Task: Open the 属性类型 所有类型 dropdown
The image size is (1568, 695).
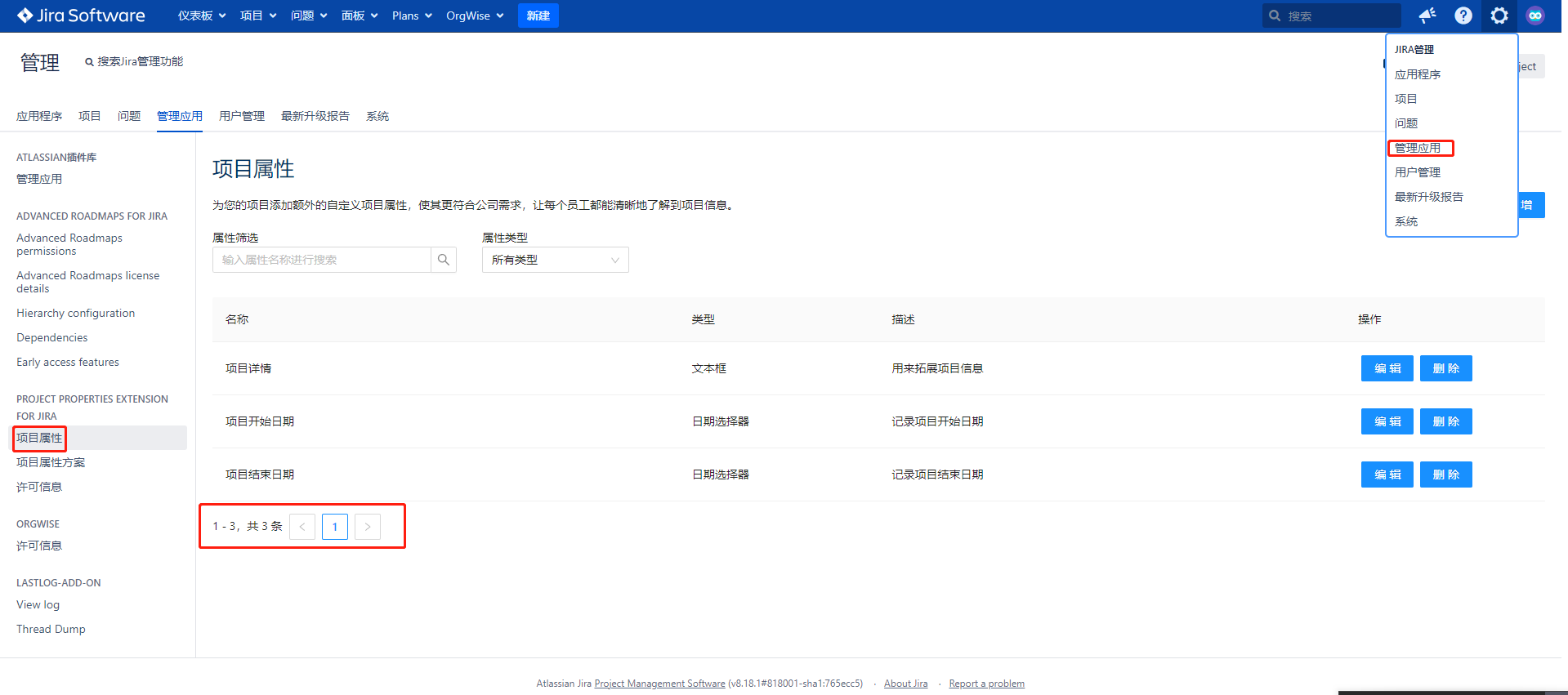Action: coord(555,260)
